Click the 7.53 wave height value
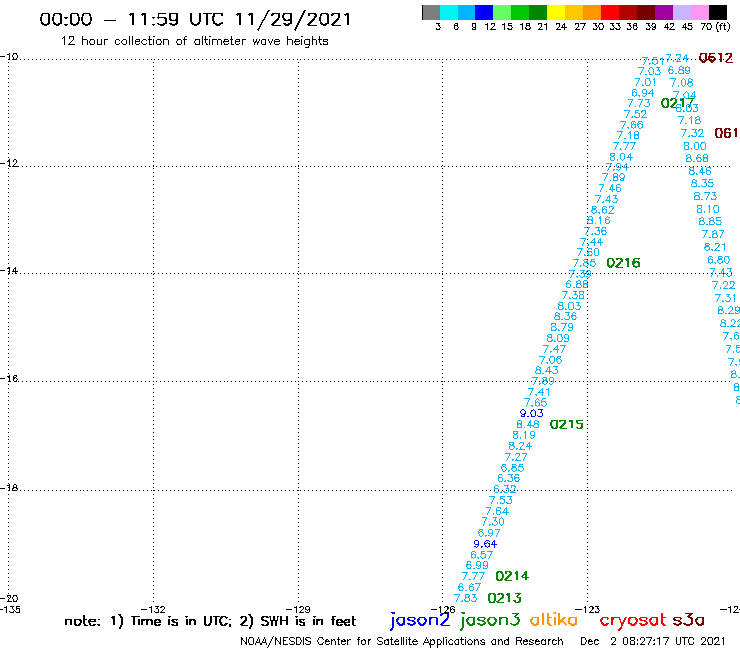Image resolution: width=740 pixels, height=650 pixels. click(501, 500)
